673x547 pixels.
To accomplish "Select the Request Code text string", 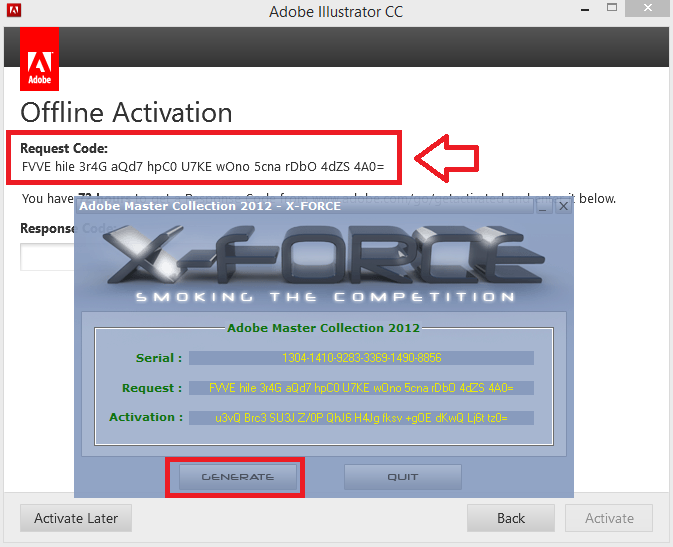I will 203,167.
